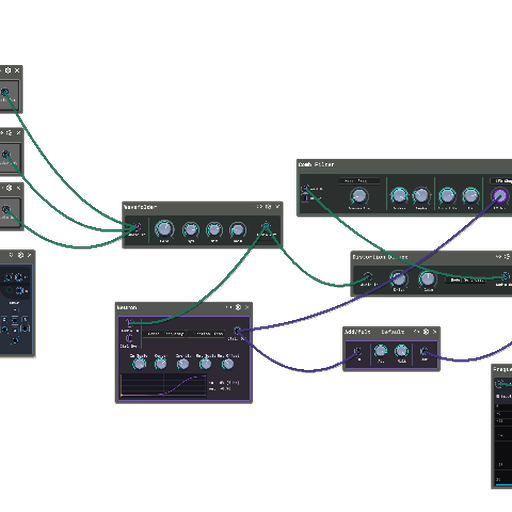Open the Comb Filter dropdown above the purple knob

pyautogui.click(x=501, y=181)
